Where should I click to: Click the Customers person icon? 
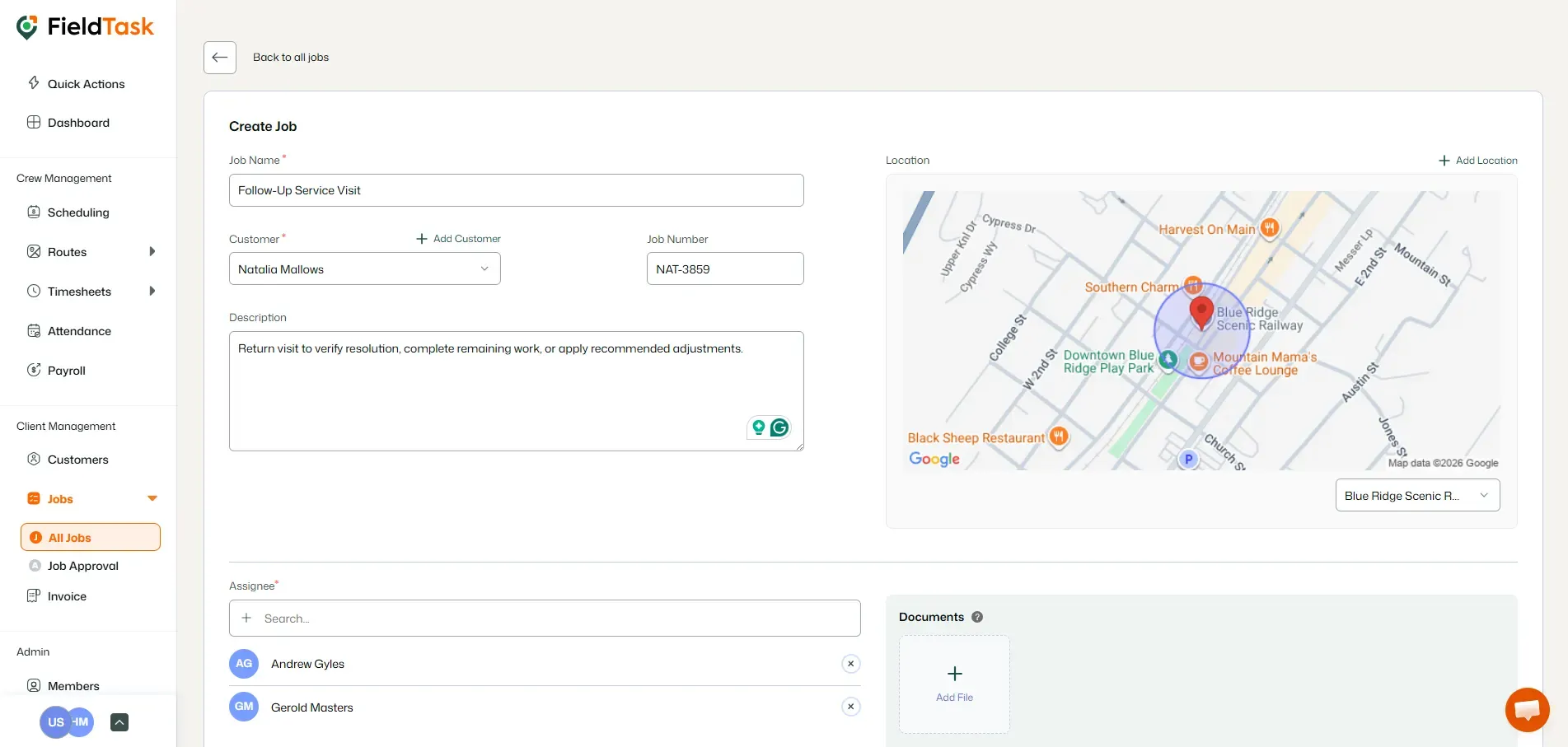[x=34, y=459]
